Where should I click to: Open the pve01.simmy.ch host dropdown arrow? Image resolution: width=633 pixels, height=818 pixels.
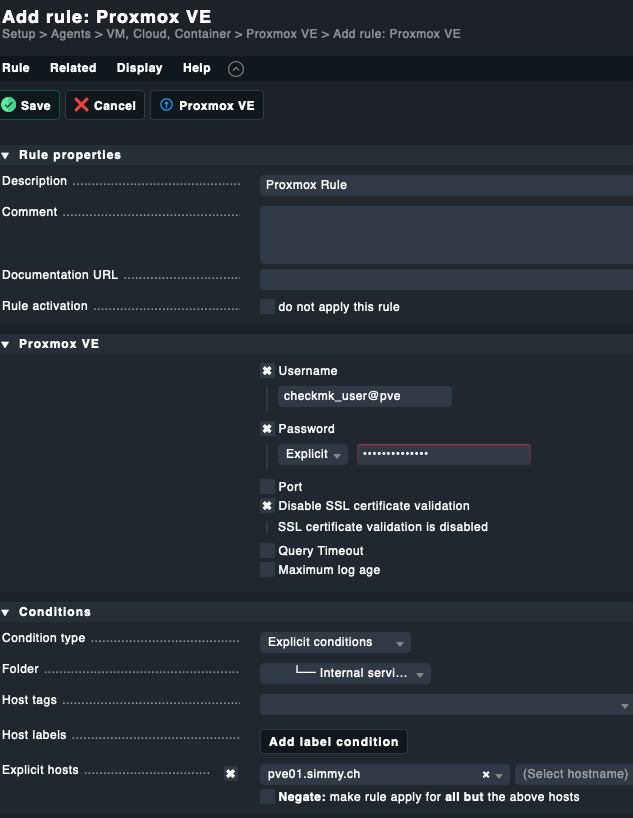pyautogui.click(x=499, y=776)
